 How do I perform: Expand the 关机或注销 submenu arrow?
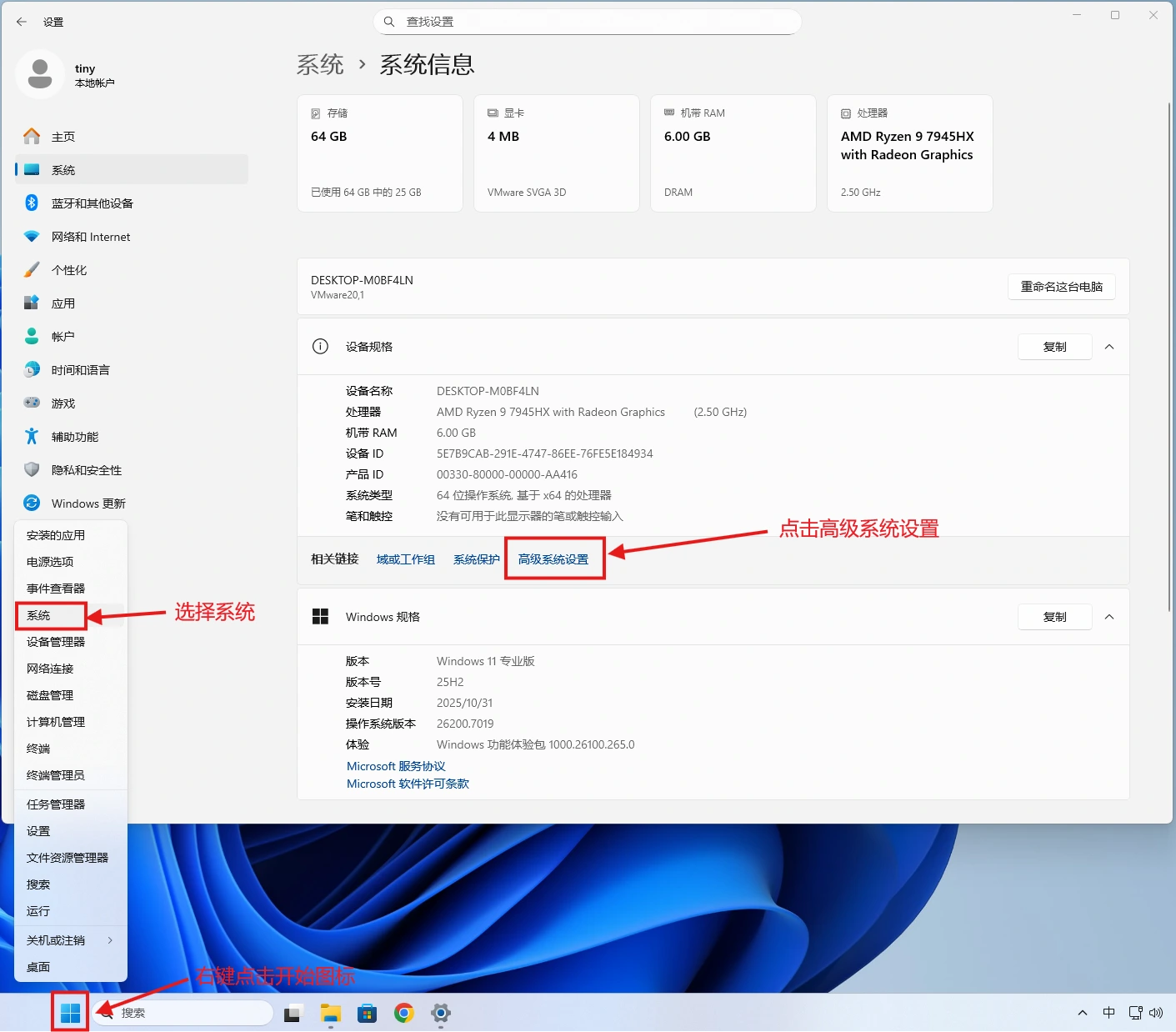110,940
